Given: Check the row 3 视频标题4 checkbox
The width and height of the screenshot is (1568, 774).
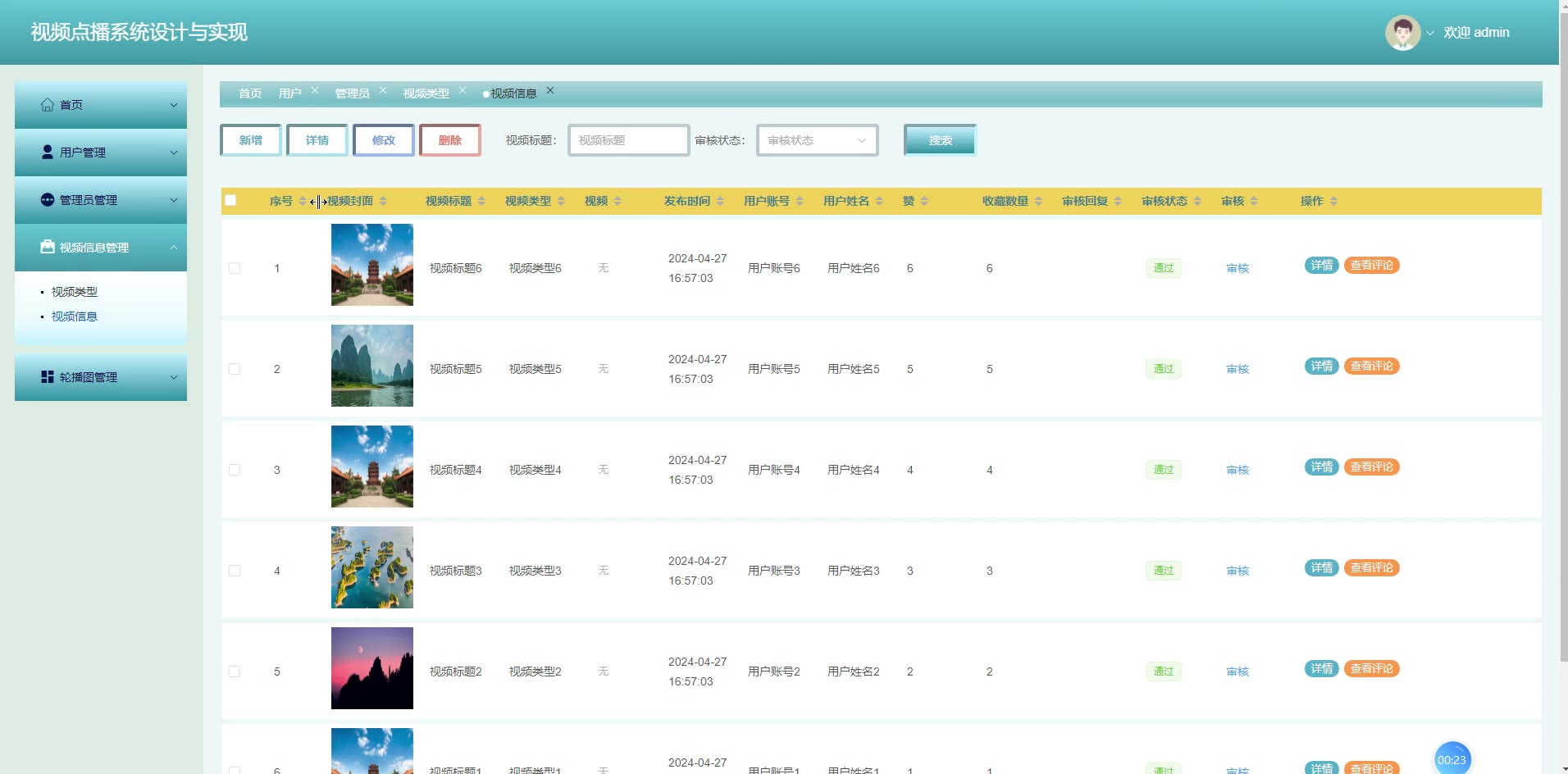Looking at the screenshot, I should pos(235,470).
